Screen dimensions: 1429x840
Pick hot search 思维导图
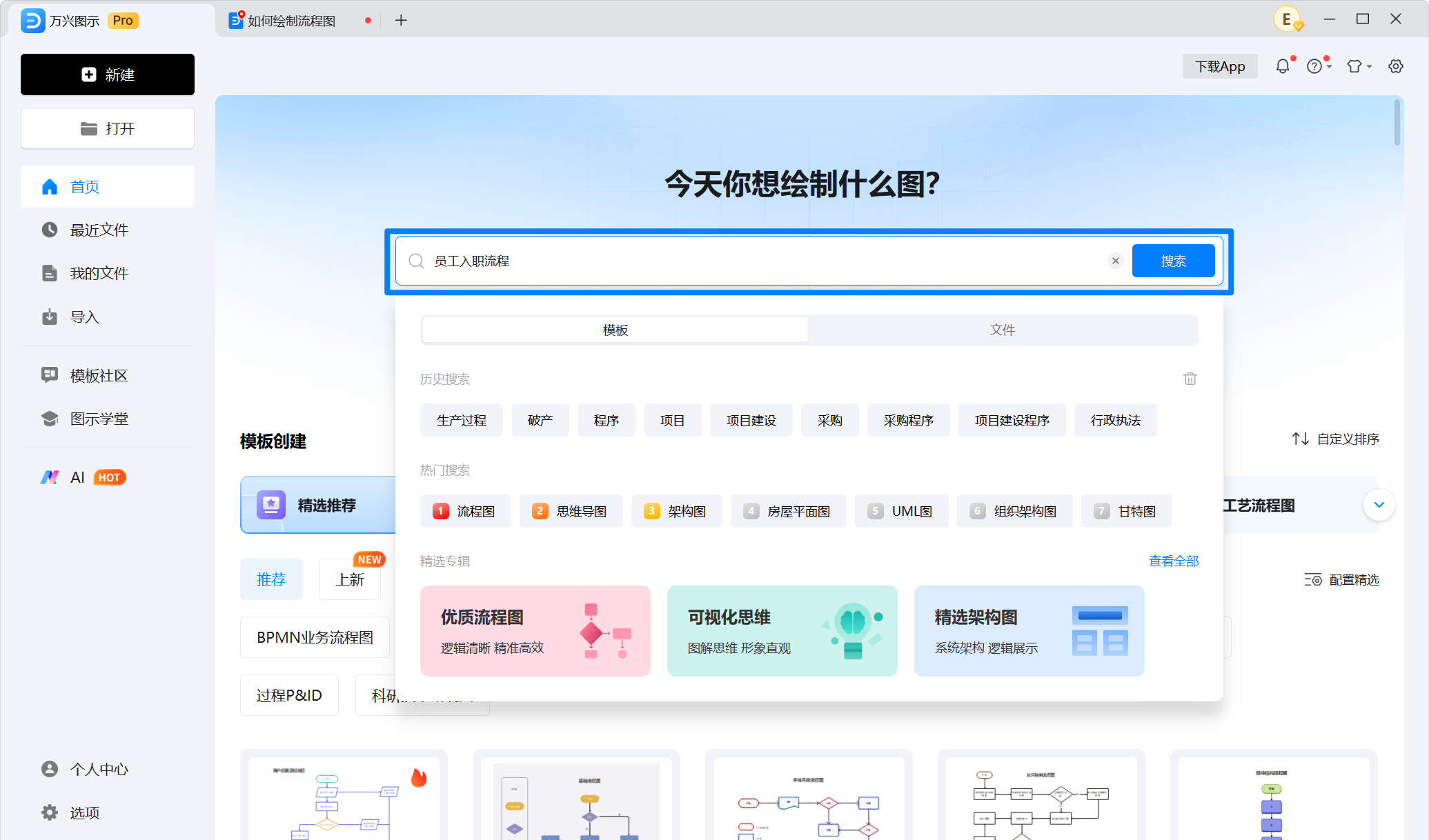pos(571,511)
